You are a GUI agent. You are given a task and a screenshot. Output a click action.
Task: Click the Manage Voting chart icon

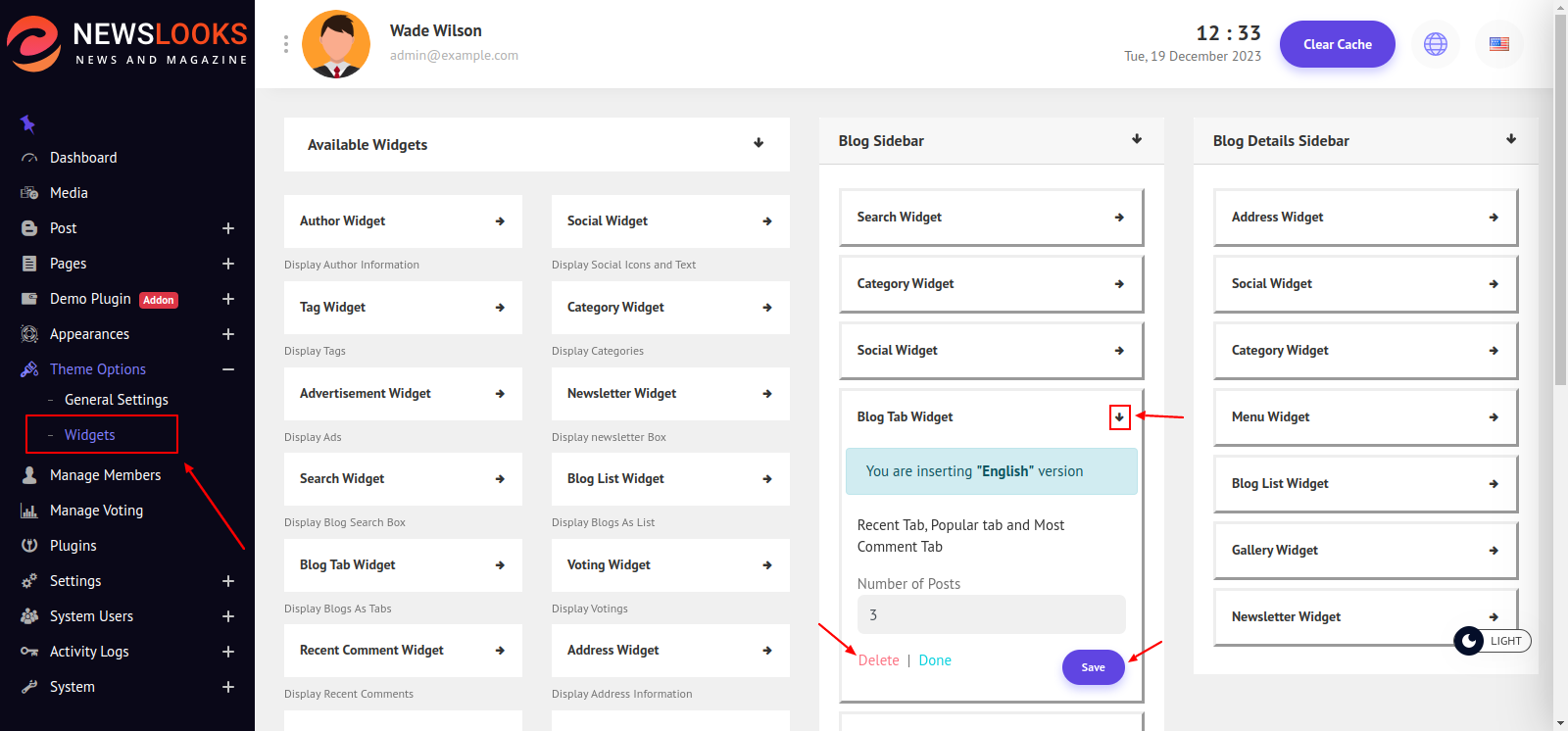(29, 511)
